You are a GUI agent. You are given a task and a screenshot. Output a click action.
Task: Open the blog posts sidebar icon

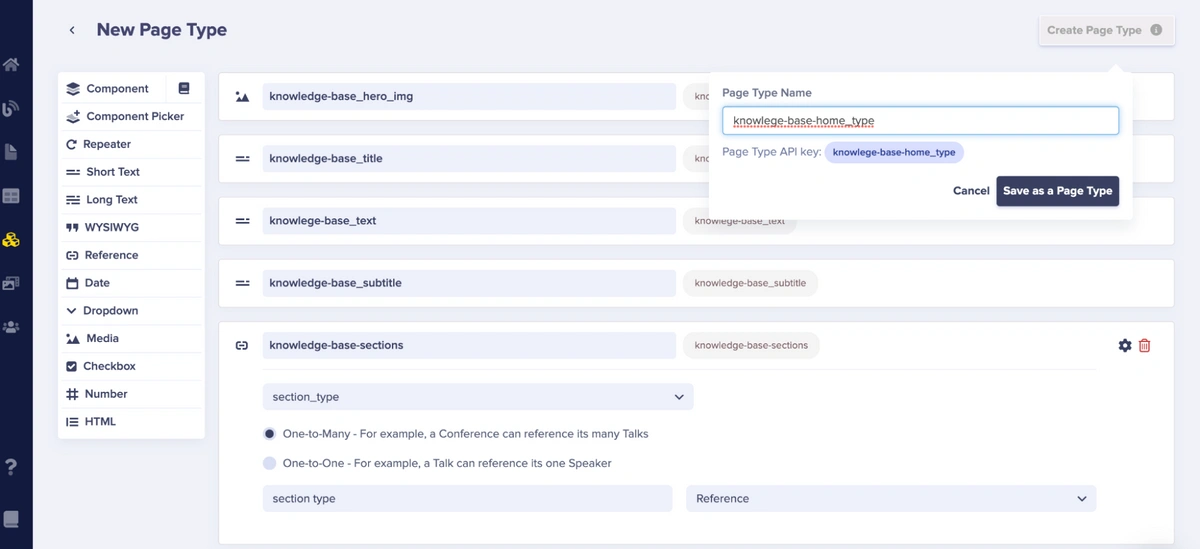(x=11, y=108)
